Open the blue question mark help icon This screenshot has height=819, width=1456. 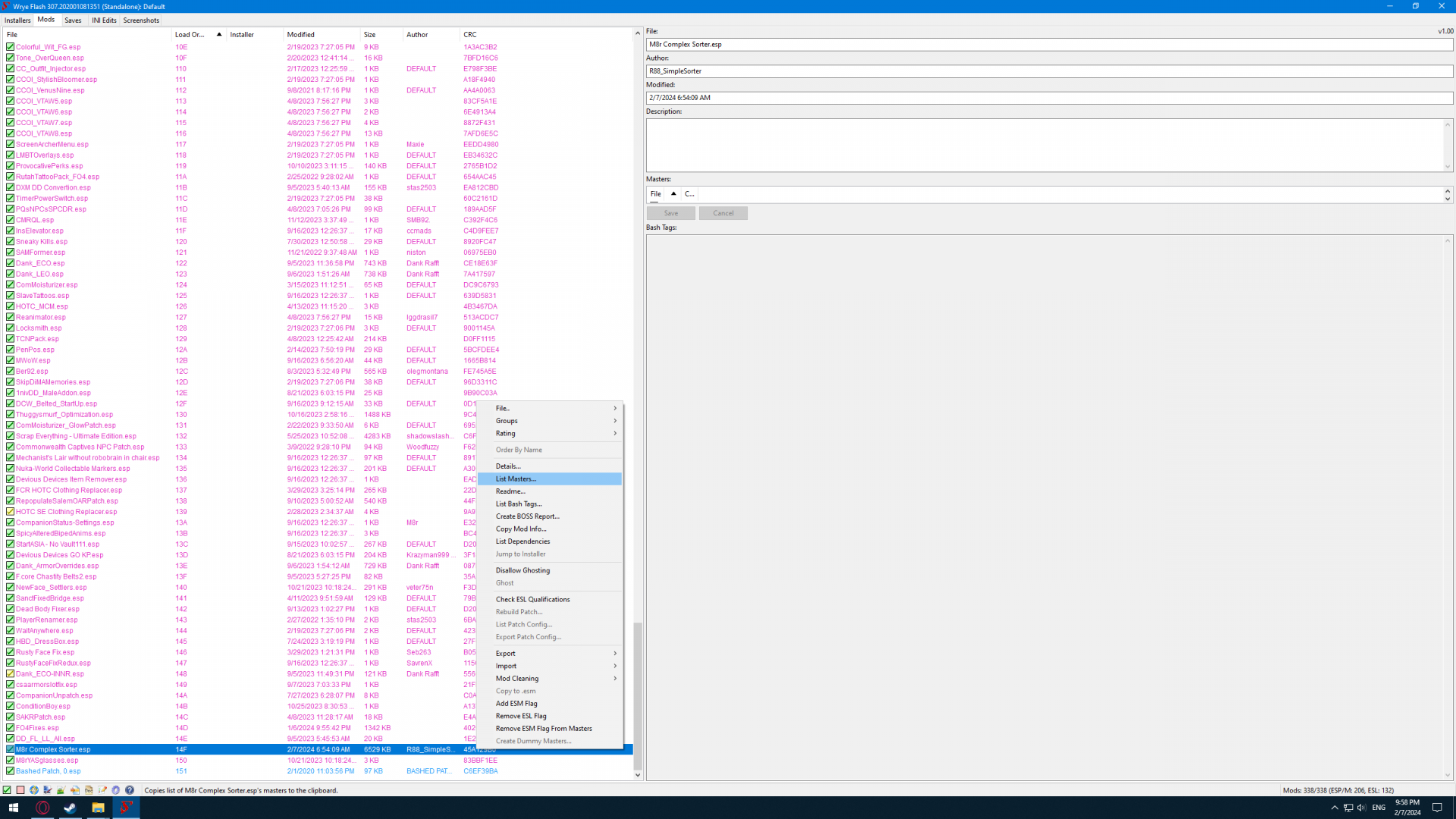(x=130, y=789)
